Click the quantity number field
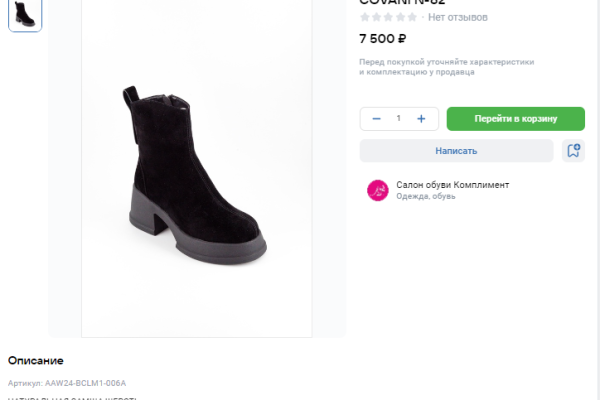This screenshot has height=400, width=600. [x=399, y=119]
